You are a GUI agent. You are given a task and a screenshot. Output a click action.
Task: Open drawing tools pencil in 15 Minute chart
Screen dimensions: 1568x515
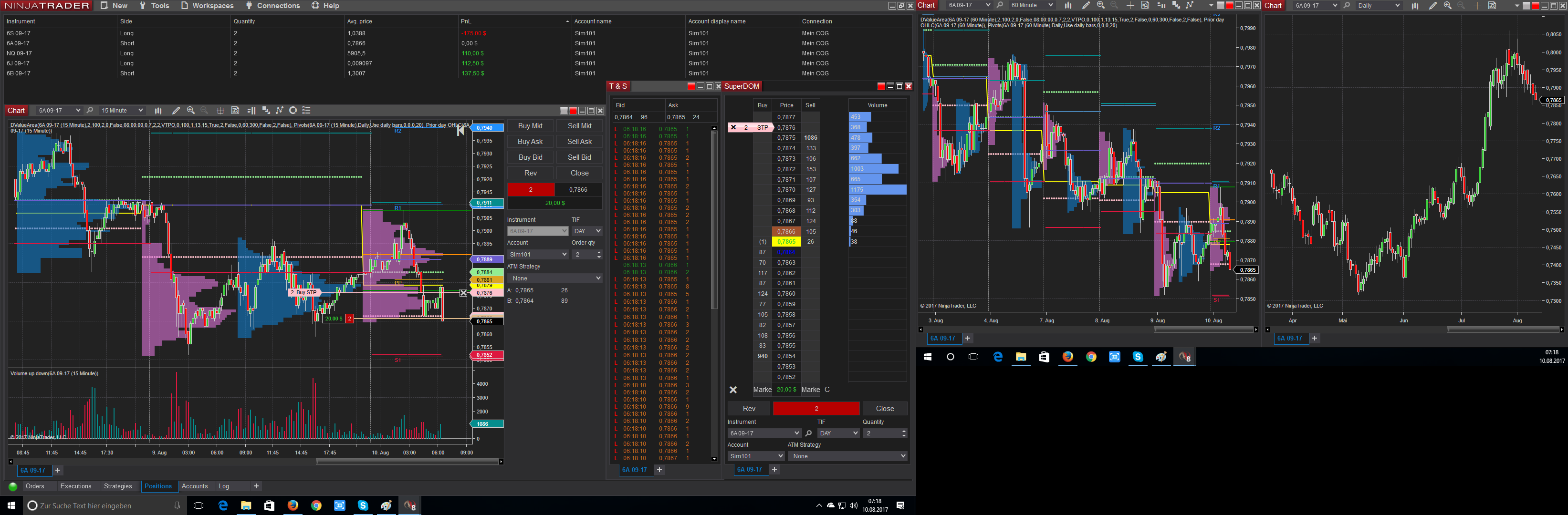click(x=176, y=111)
